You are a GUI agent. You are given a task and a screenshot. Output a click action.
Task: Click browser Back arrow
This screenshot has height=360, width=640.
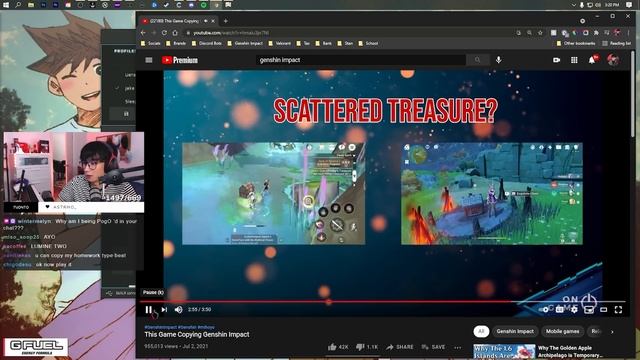tap(143, 33)
